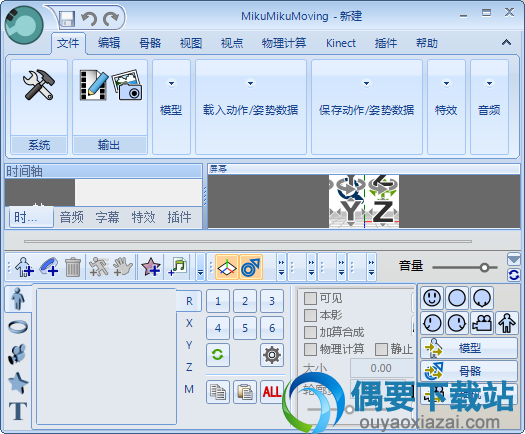Click the green refresh arrows button
The height and width of the screenshot is (434, 525).
[218, 355]
